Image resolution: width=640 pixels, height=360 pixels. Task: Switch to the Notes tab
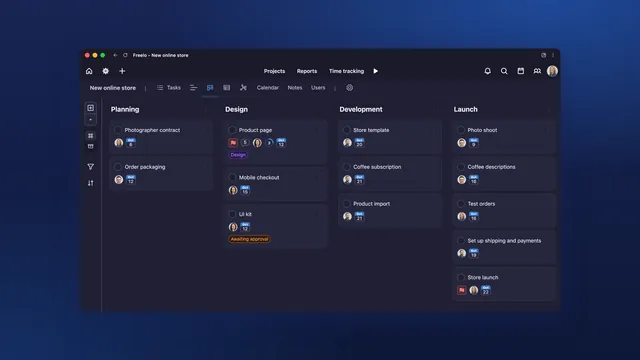(x=295, y=88)
